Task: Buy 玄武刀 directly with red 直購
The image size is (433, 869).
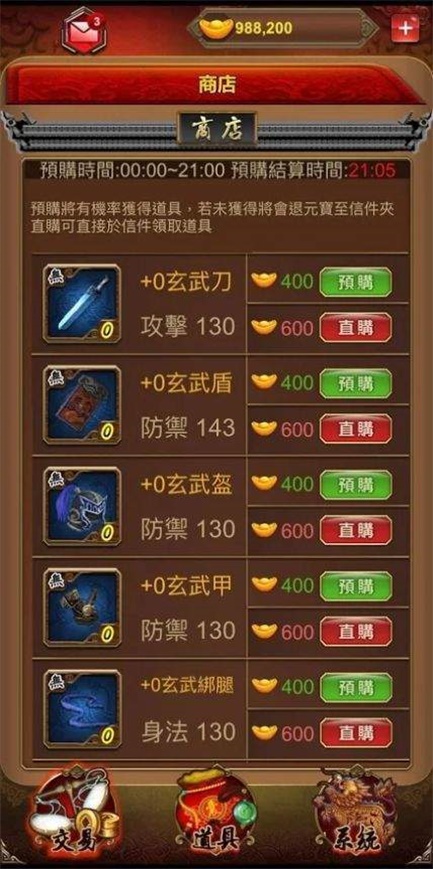Action: [356, 328]
